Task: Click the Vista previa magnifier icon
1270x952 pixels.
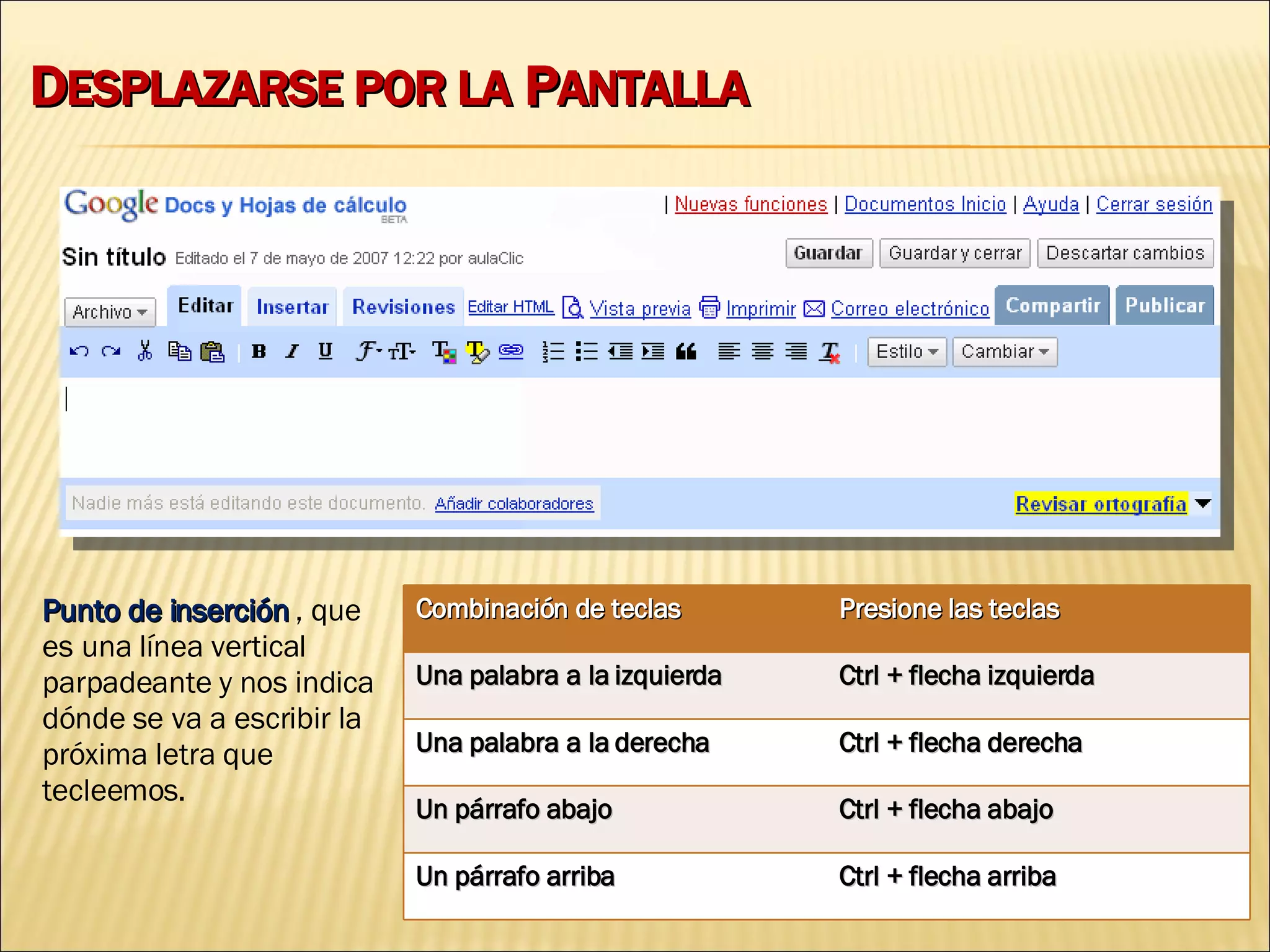Action: [572, 307]
